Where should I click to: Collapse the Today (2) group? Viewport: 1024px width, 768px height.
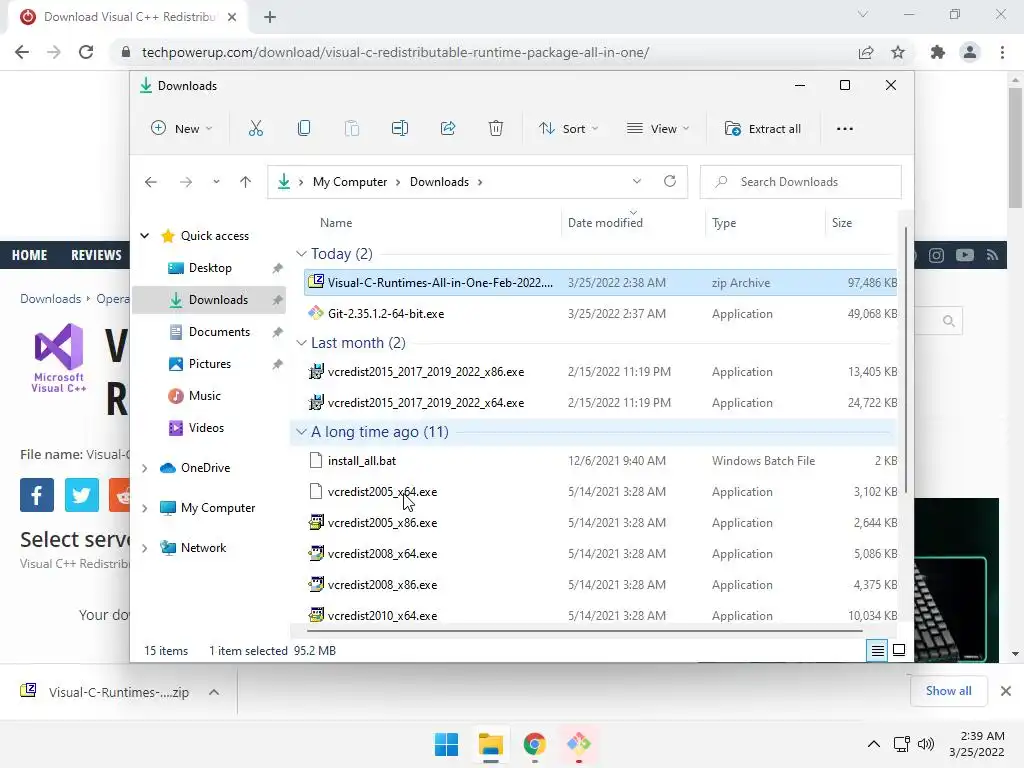tap(301, 253)
